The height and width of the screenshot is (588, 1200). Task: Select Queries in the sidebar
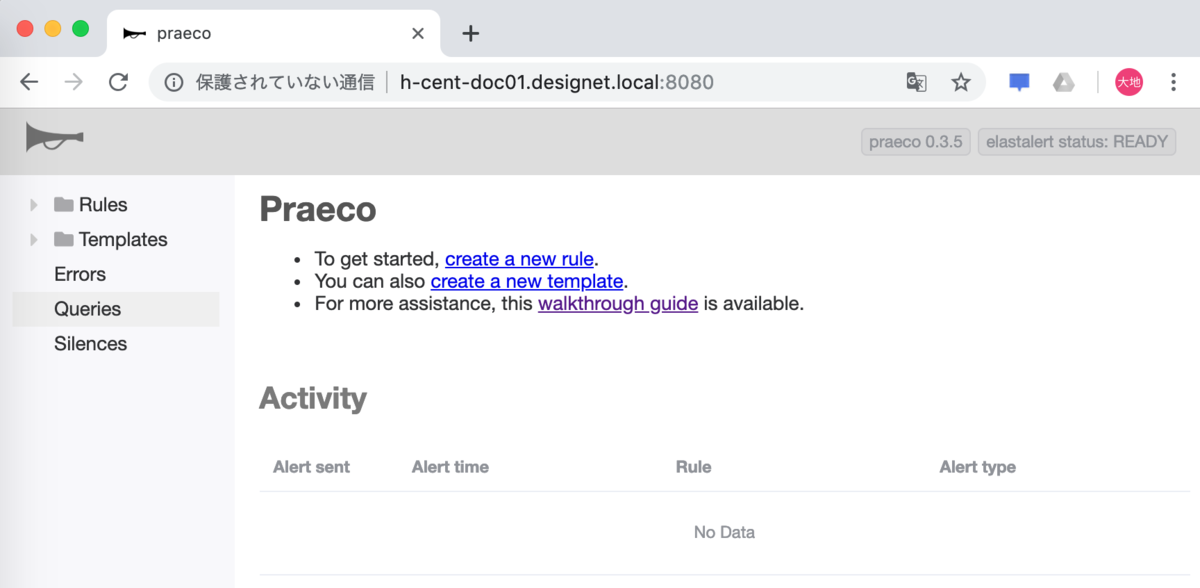(x=88, y=309)
